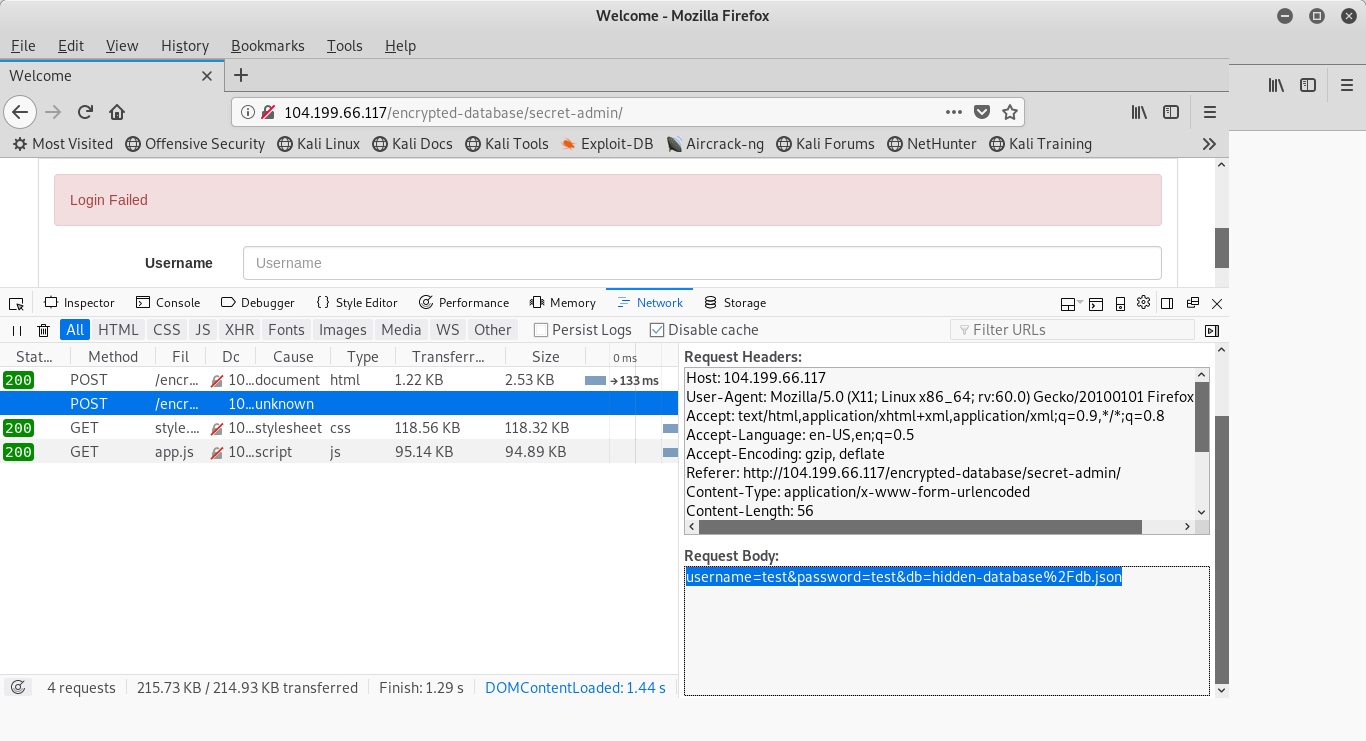Collapse the request details side panel
Image resolution: width=1366 pixels, height=741 pixels.
pyautogui.click(x=1212, y=330)
